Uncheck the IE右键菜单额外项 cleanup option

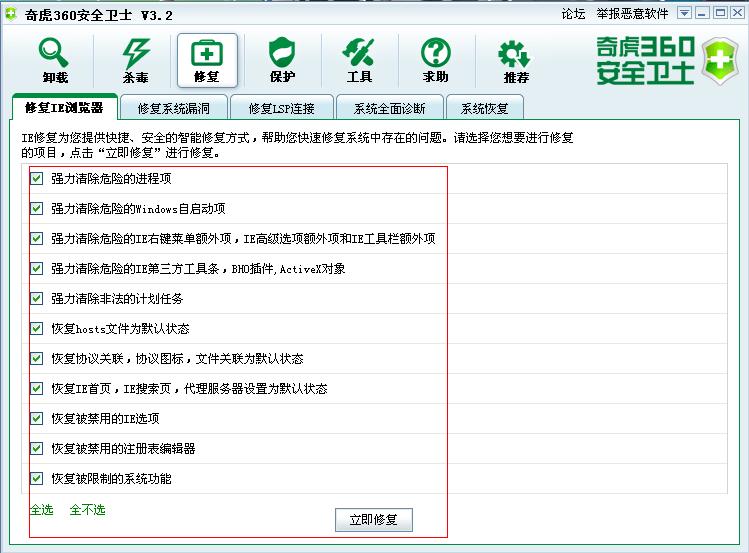[x=37, y=239]
